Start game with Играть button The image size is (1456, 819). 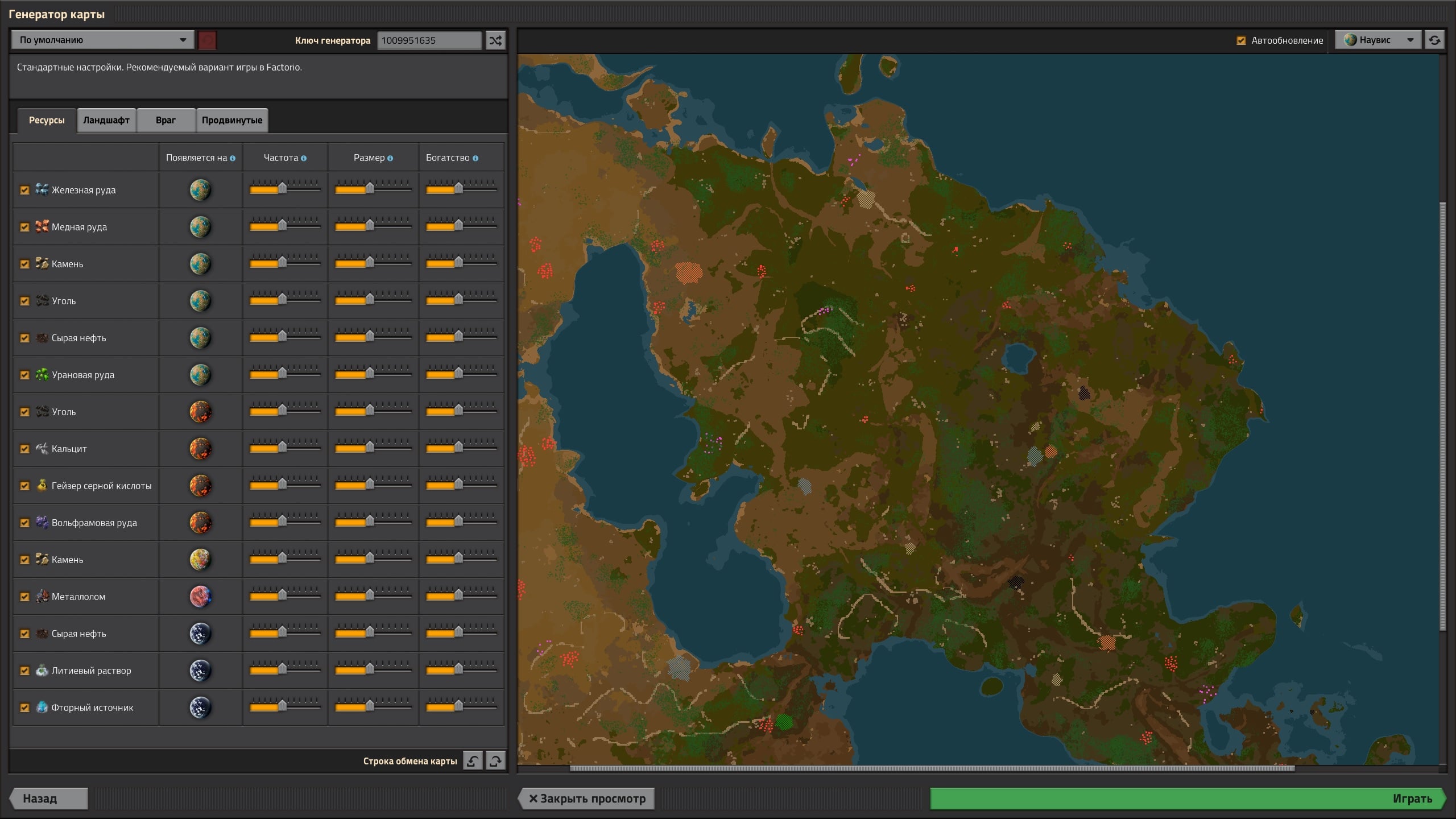[x=1188, y=799]
